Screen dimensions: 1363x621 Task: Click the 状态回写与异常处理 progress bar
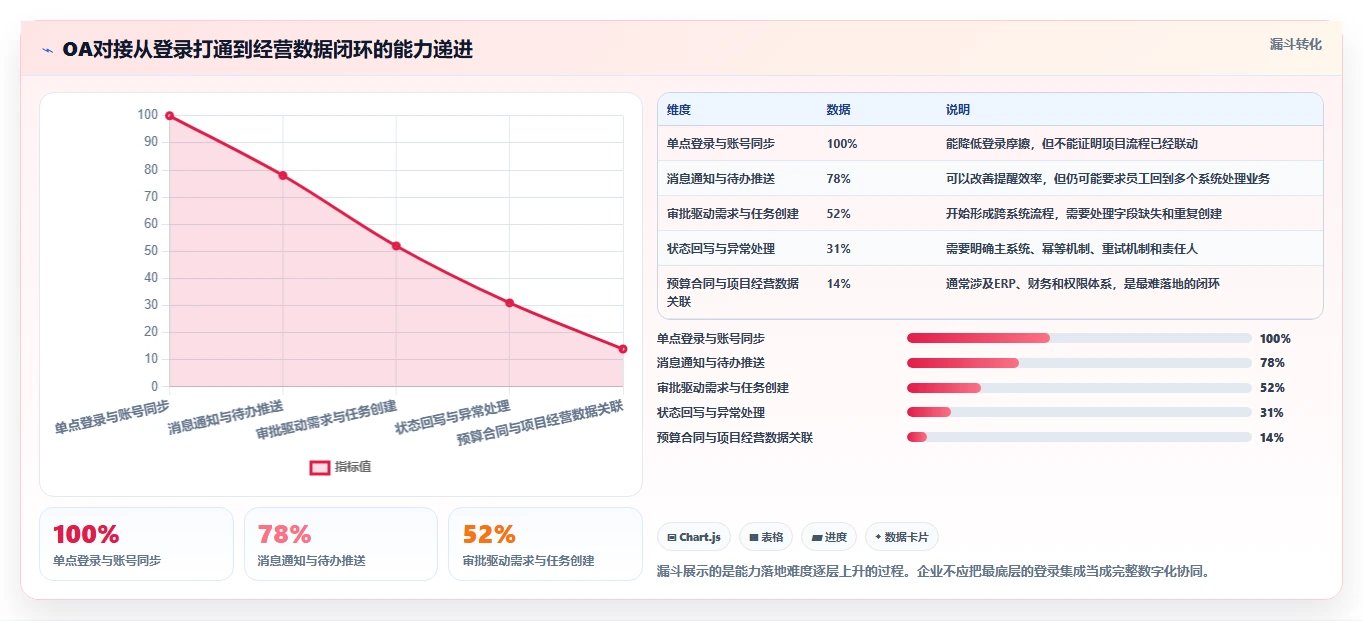click(1079, 412)
